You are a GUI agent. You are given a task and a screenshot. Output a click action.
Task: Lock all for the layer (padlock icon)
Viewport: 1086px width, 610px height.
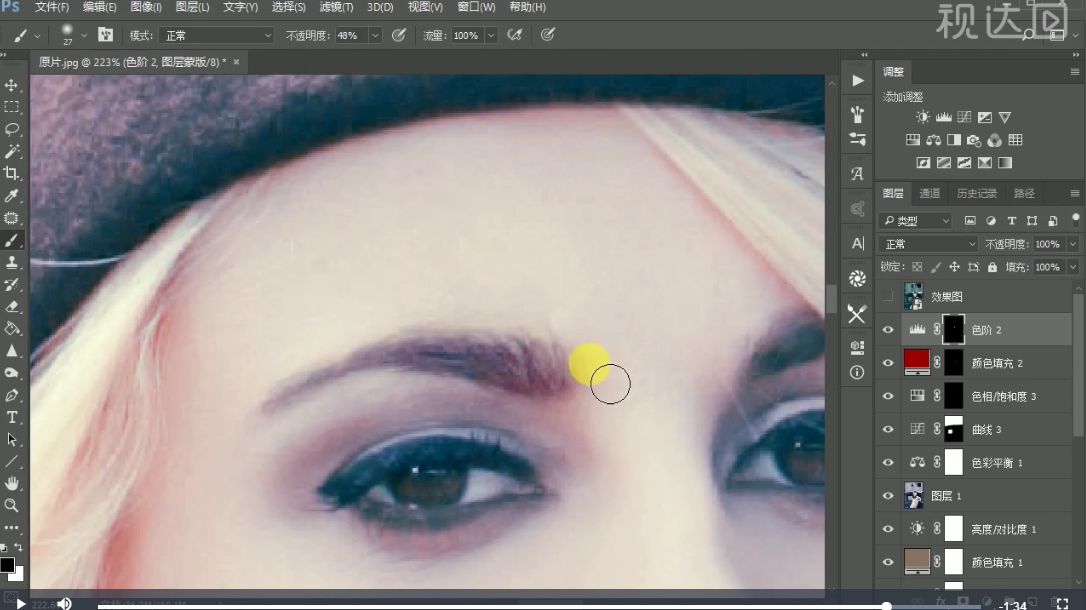992,267
